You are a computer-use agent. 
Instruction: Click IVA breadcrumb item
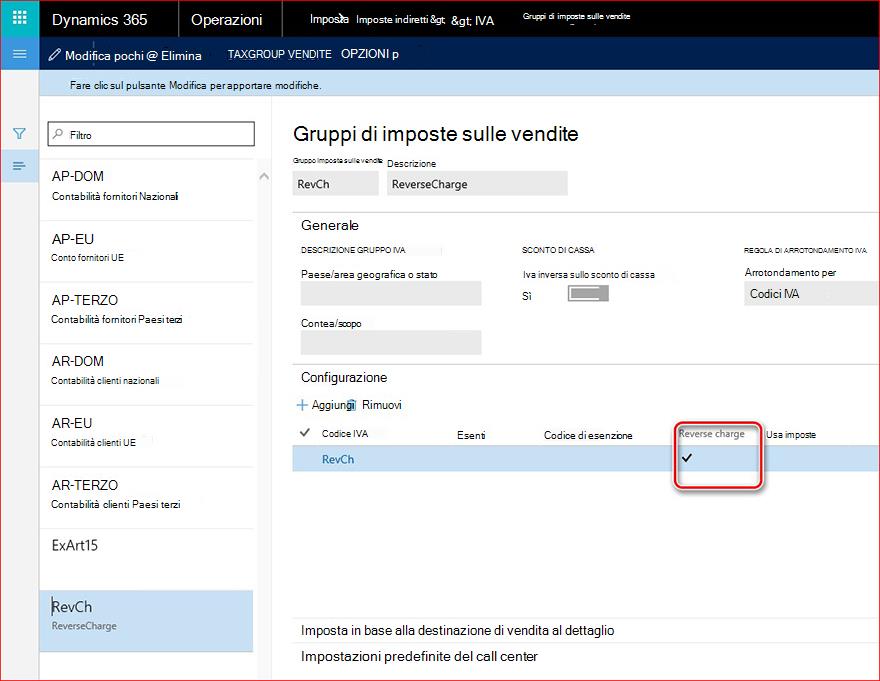pos(484,21)
